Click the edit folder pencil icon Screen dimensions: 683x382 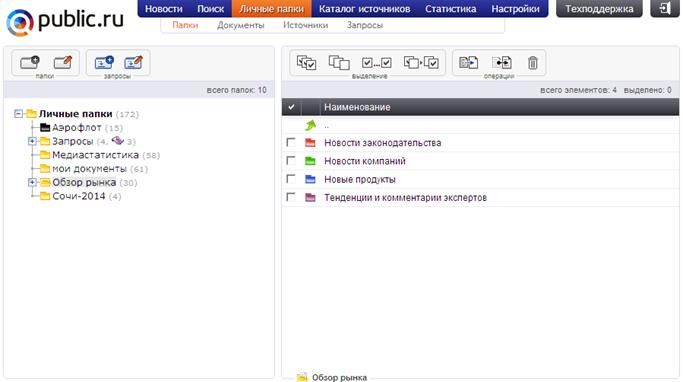point(63,62)
